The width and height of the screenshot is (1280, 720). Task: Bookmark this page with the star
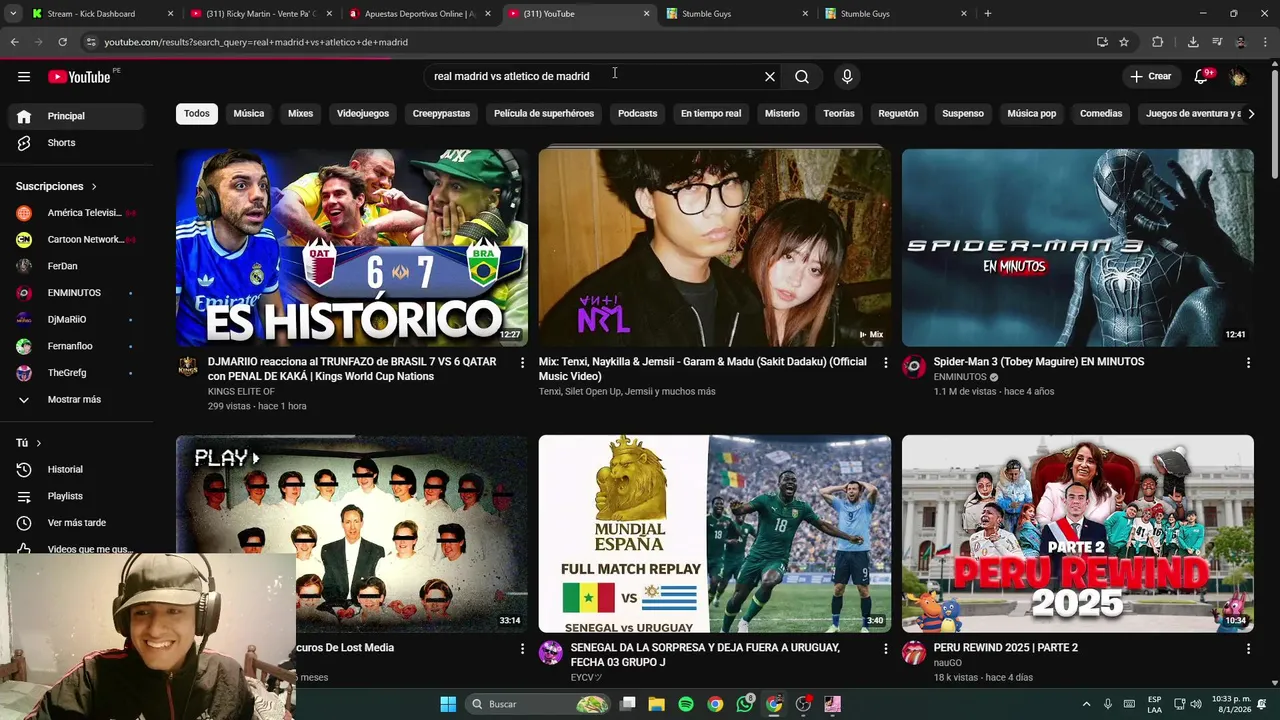click(x=1124, y=42)
